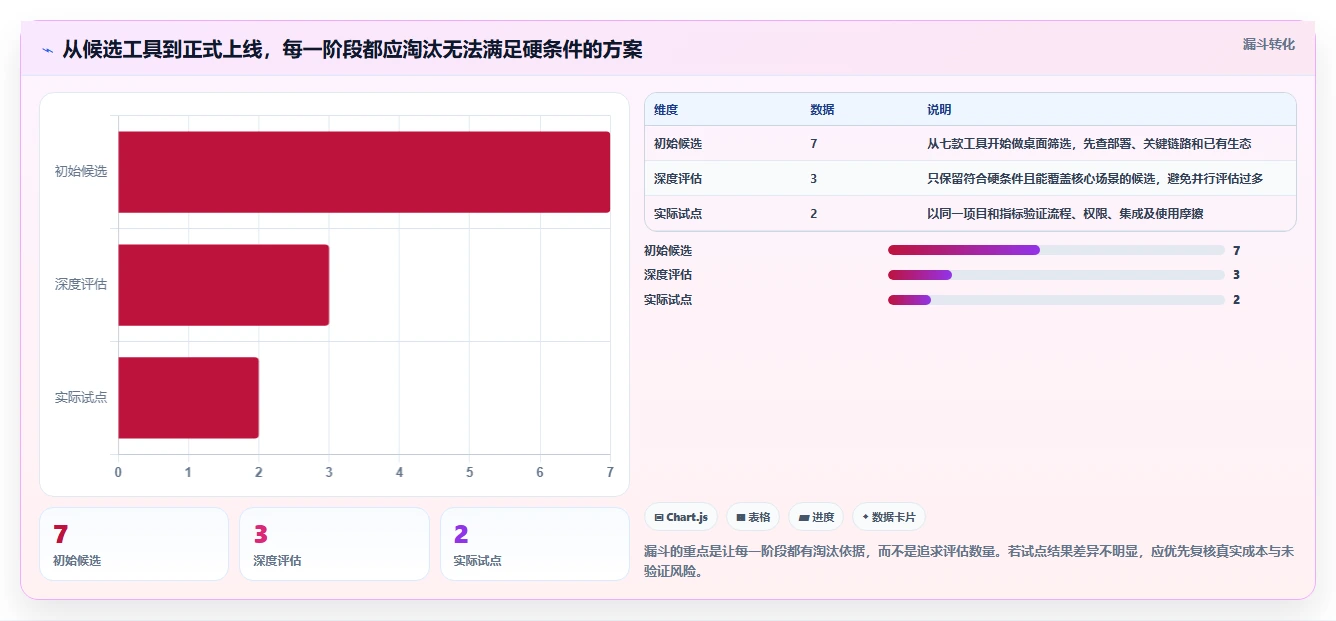
Task: Click the 数据 column header
Action: [x=822, y=110]
